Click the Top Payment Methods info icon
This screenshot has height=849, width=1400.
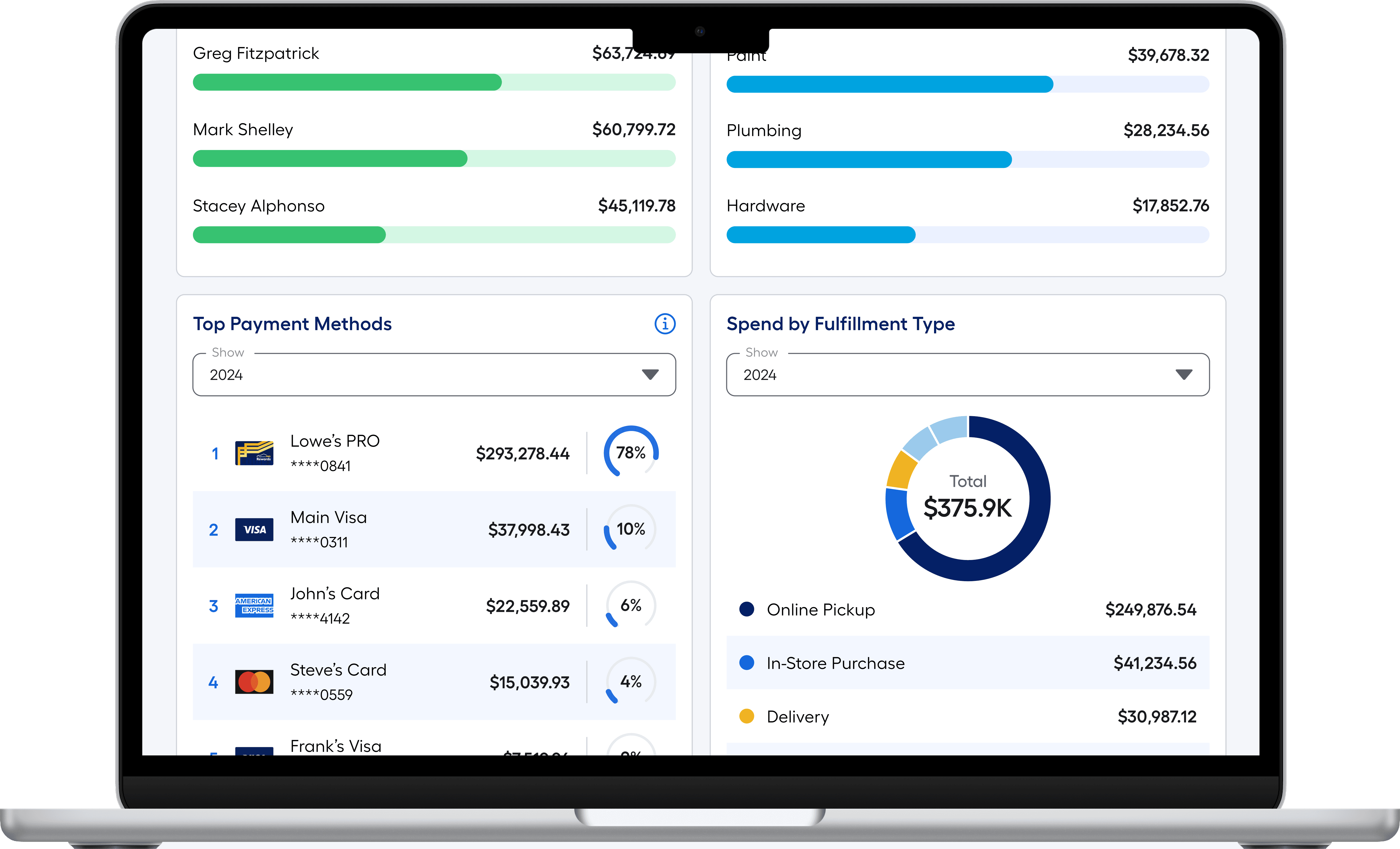click(x=665, y=323)
